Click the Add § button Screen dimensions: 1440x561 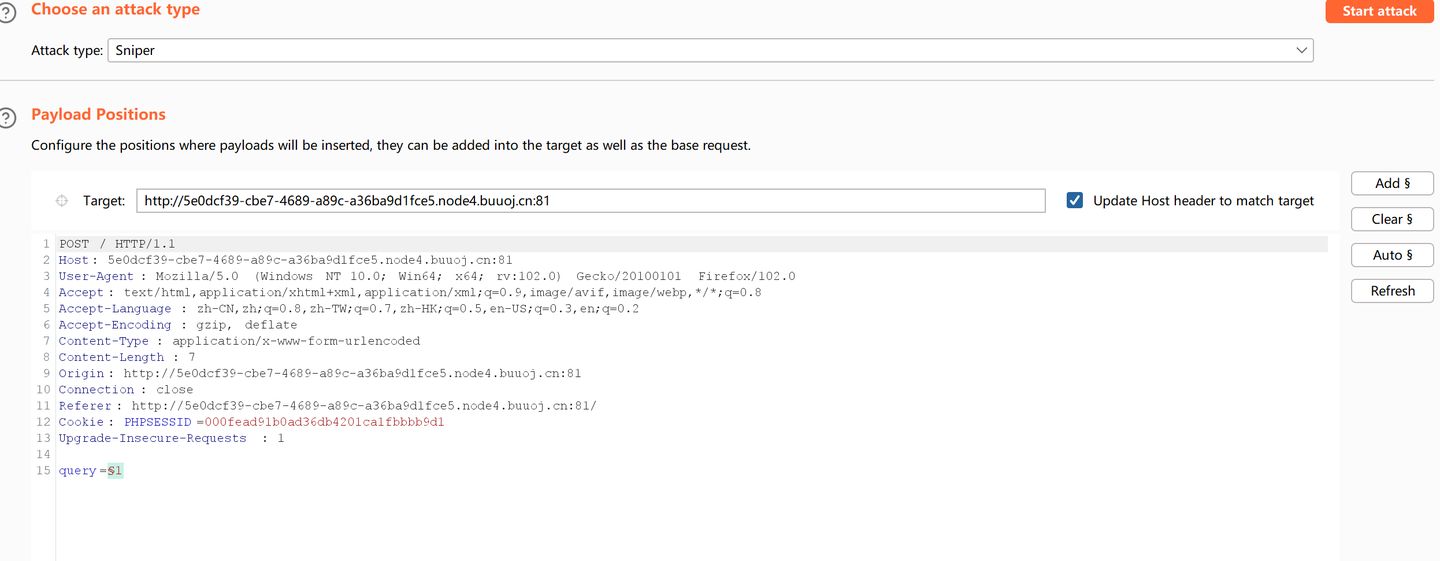(1392, 183)
